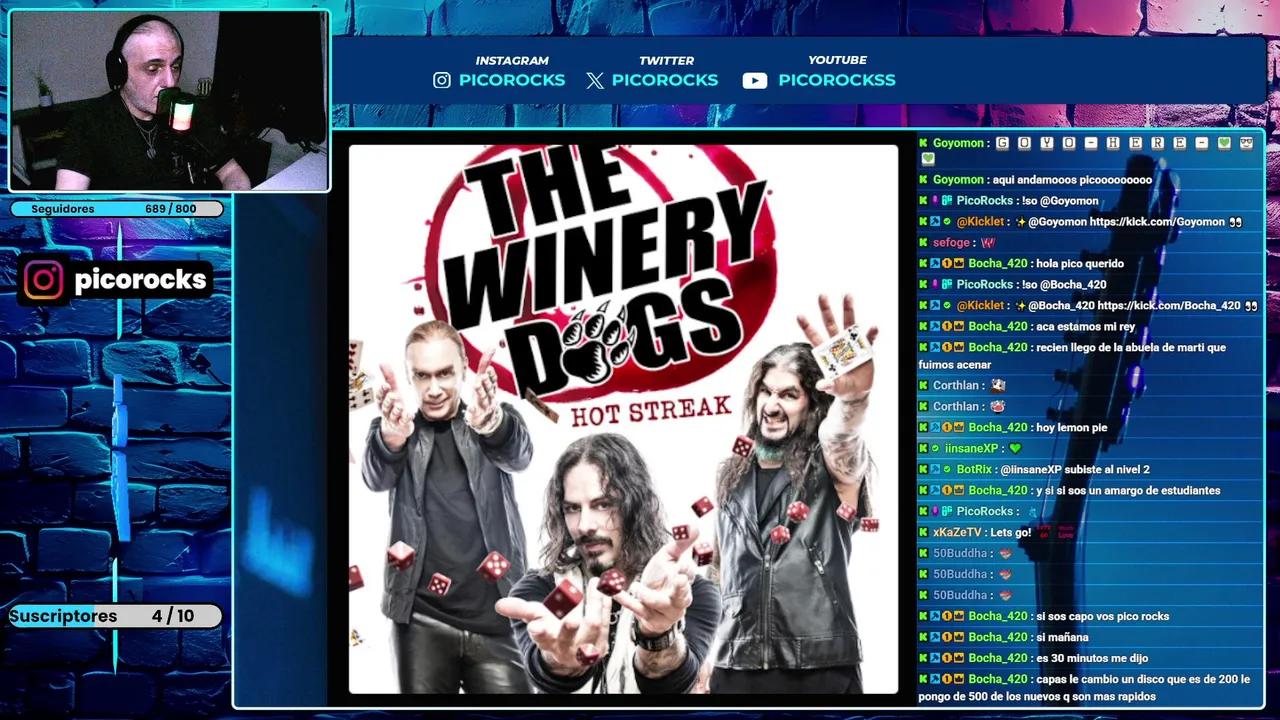Click the green heart in iinsaneXP's message
The height and width of the screenshot is (720, 1280).
click(1015, 449)
